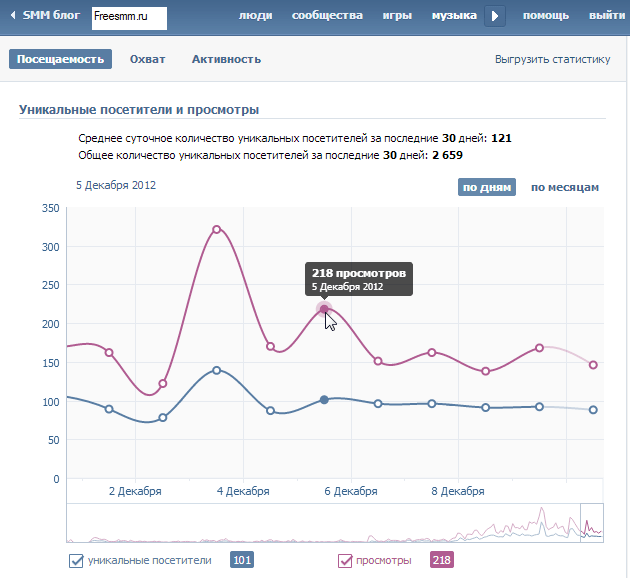Select the по дням view button
This screenshot has width=630, height=578.
click(487, 187)
